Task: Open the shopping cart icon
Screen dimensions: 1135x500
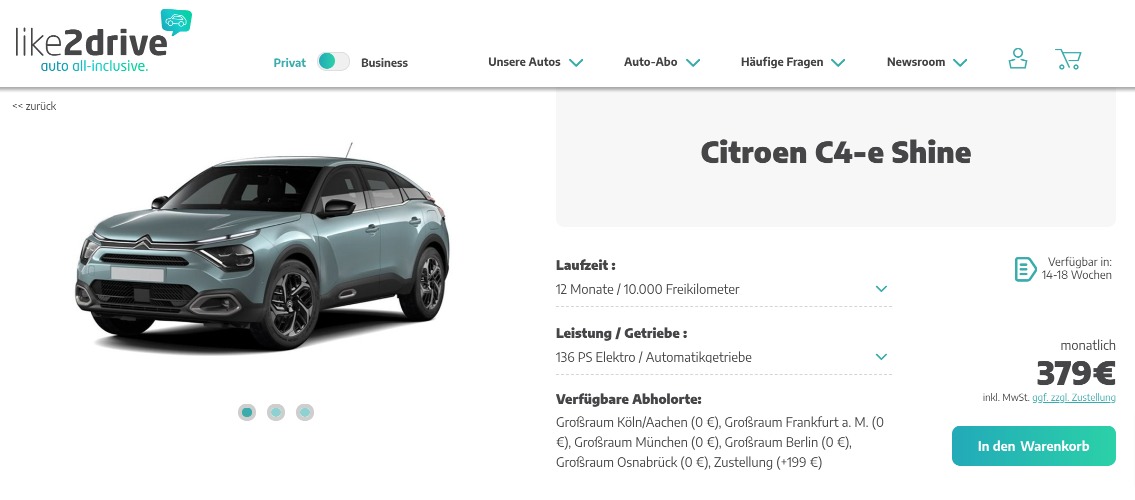Action: [x=1068, y=59]
